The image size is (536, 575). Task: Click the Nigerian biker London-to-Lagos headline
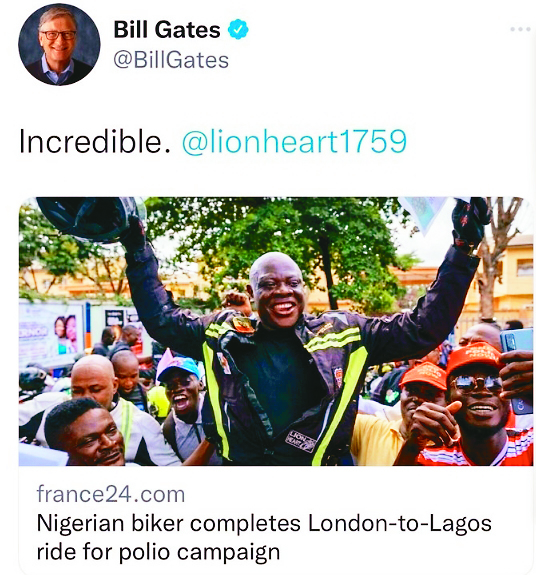tap(264, 523)
